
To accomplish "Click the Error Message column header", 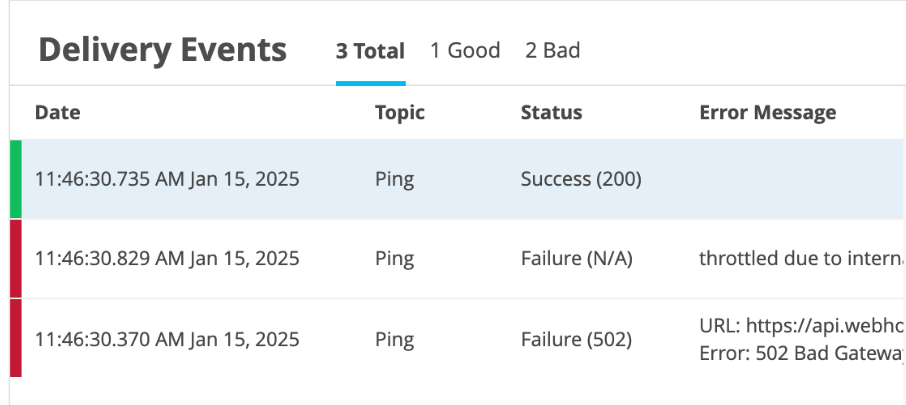I will [x=767, y=113].
